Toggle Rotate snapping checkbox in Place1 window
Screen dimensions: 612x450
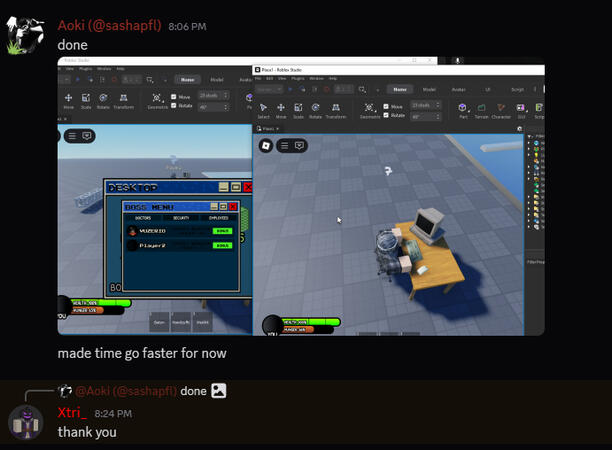tap(386, 115)
